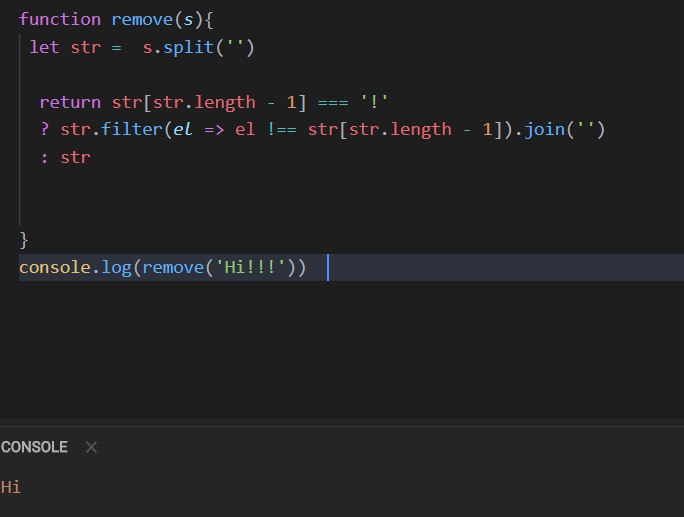Click the 'let' keyword on line two

(x=44, y=47)
